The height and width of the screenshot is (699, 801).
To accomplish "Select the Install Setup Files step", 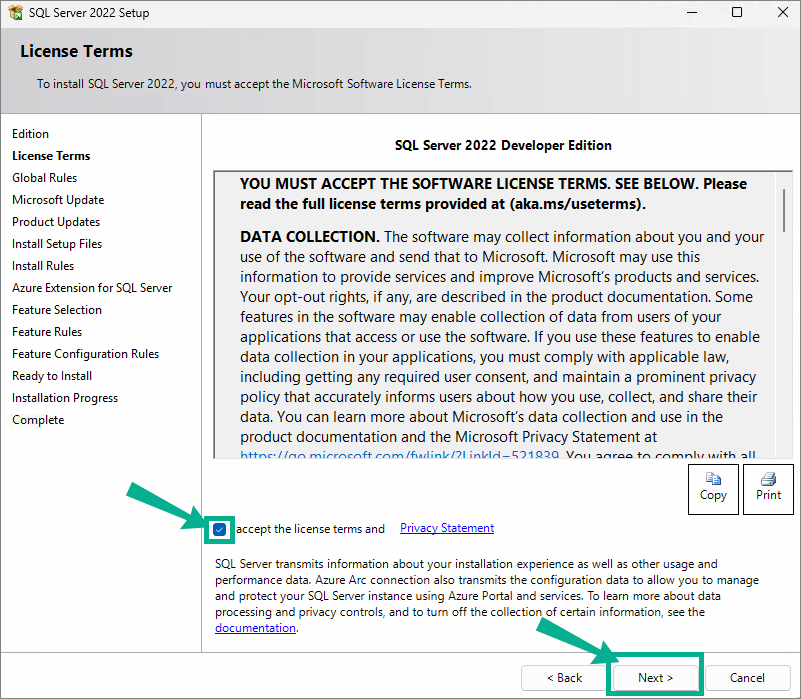I will click(x=57, y=244).
